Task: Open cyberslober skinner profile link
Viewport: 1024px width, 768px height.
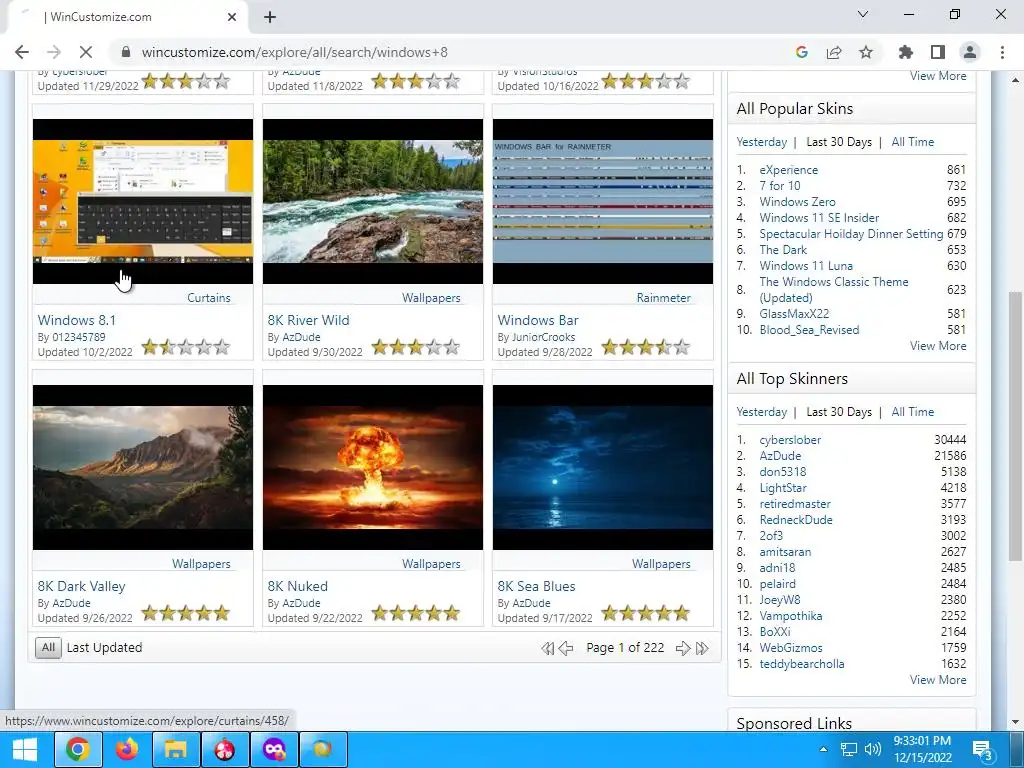Action: 790,440
